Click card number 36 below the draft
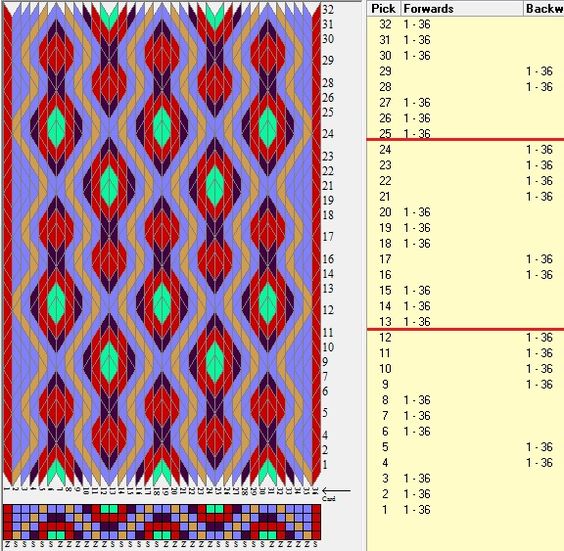This screenshot has height=551, width=564. pyautogui.click(x=316, y=491)
